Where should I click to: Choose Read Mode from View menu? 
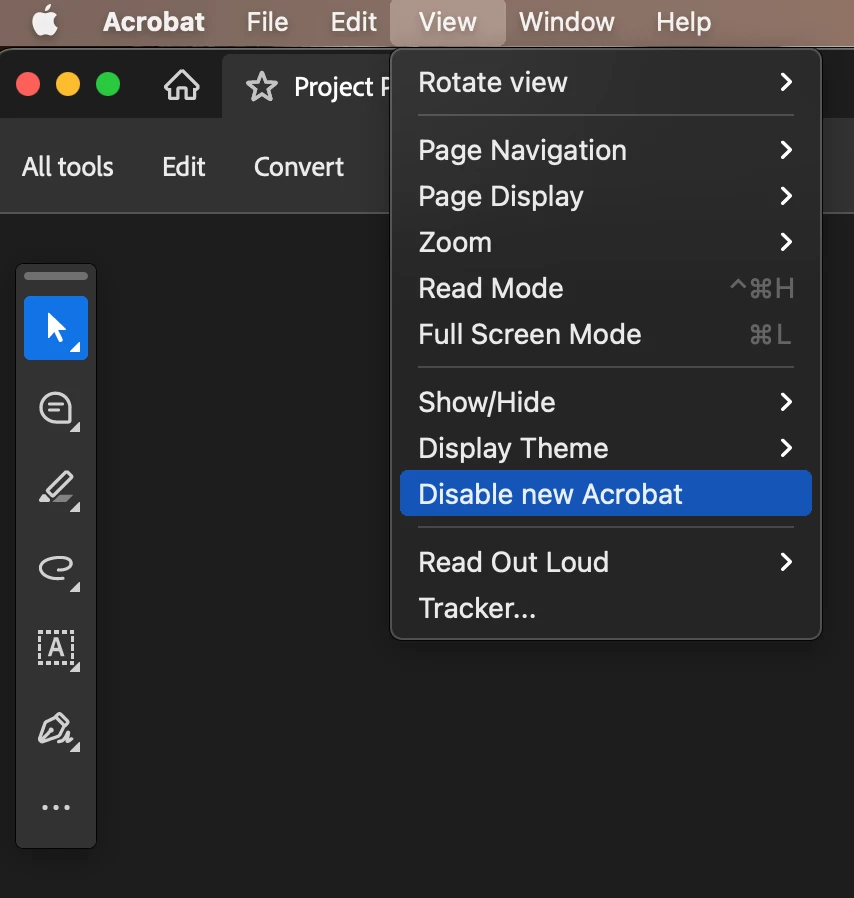tap(605, 288)
